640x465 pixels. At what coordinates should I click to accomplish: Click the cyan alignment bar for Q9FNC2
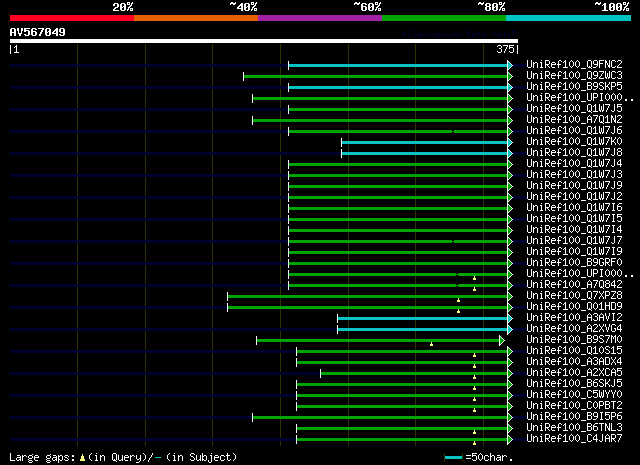(x=398, y=65)
